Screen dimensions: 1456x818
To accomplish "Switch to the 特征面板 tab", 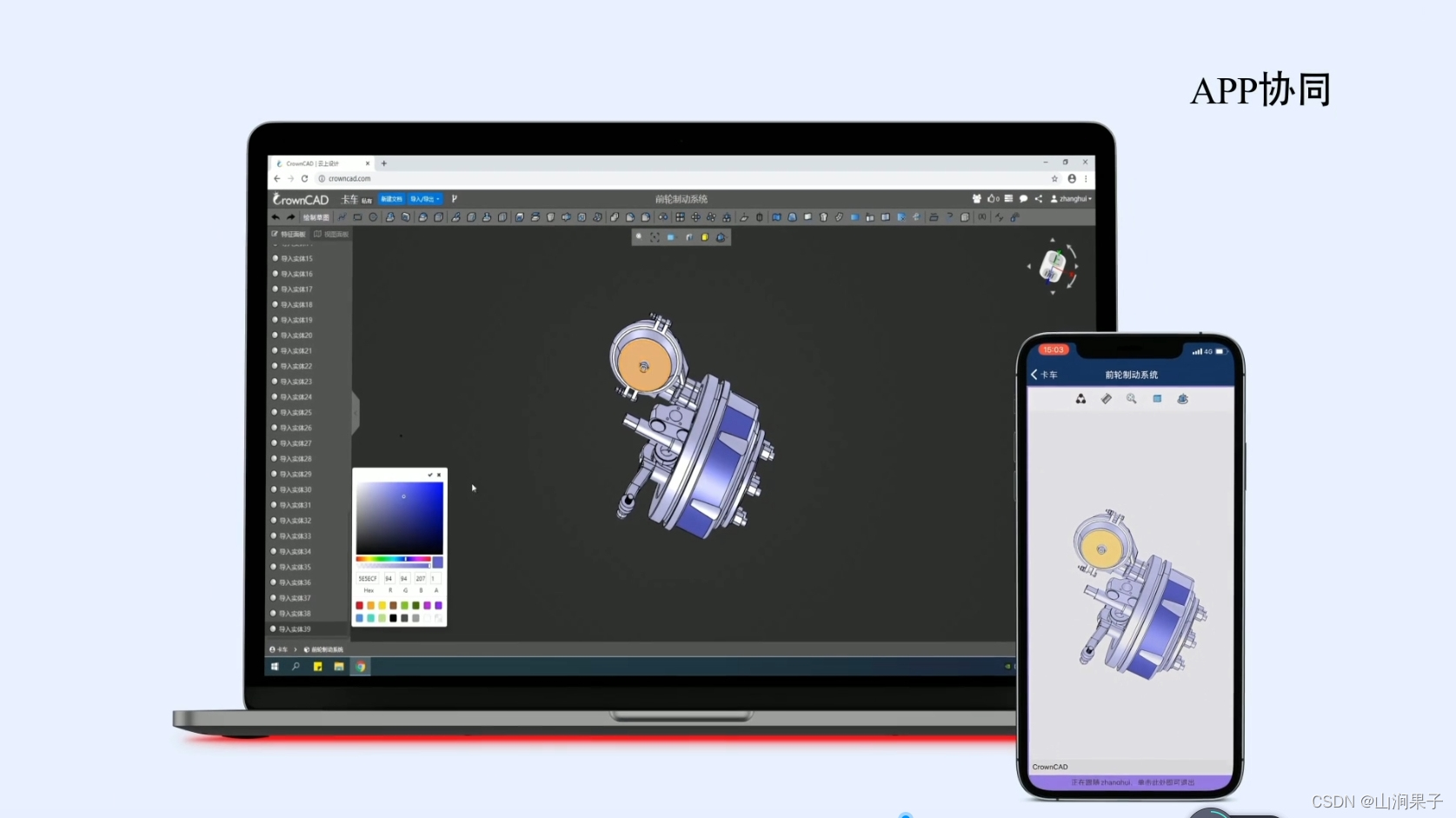I will coord(289,235).
